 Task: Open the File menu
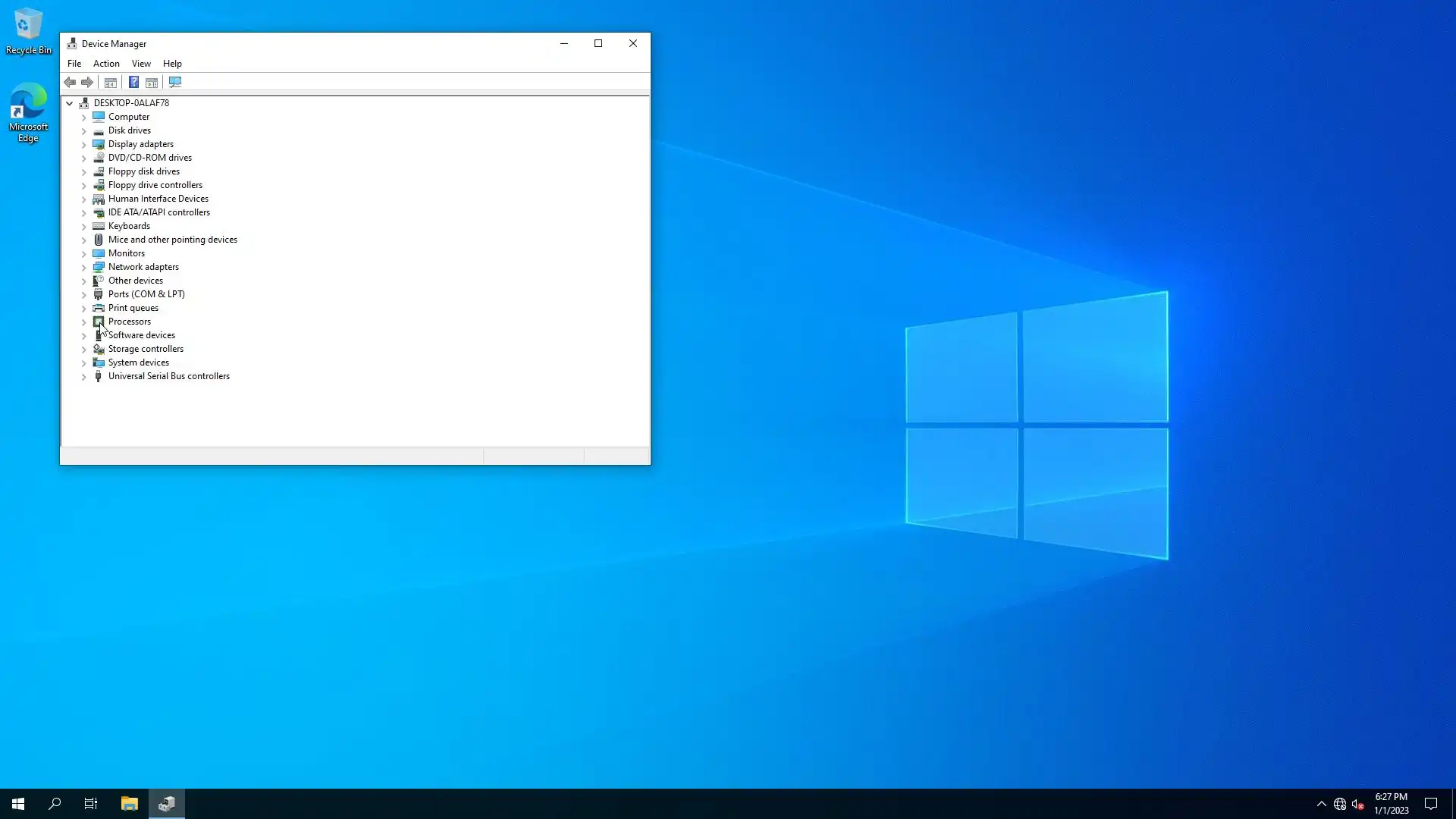[x=74, y=64]
